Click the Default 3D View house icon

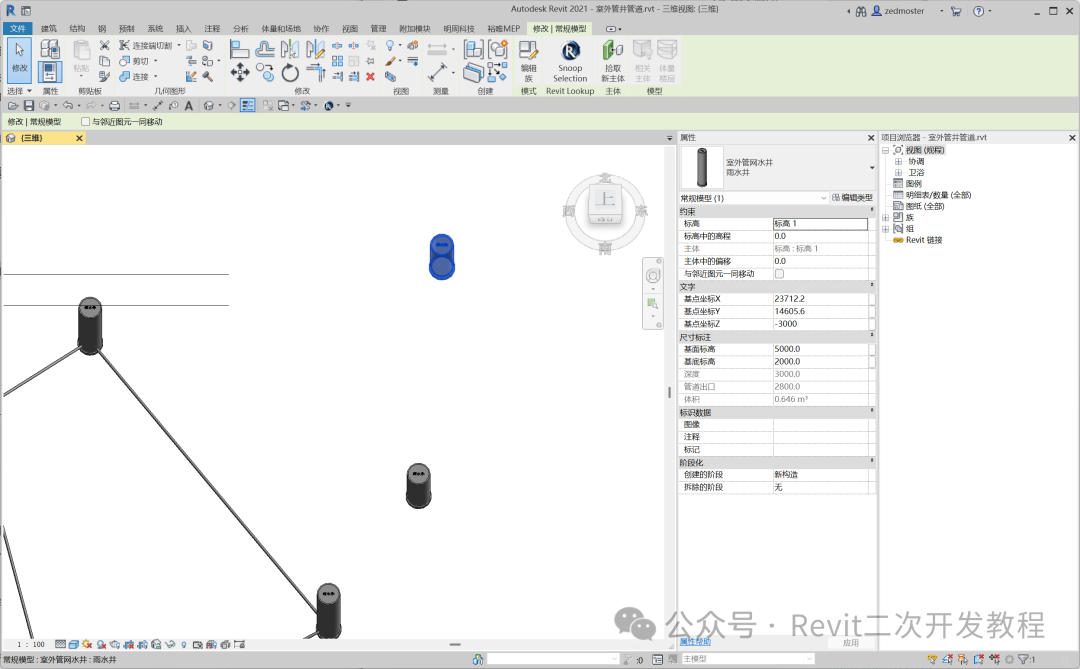(209, 105)
